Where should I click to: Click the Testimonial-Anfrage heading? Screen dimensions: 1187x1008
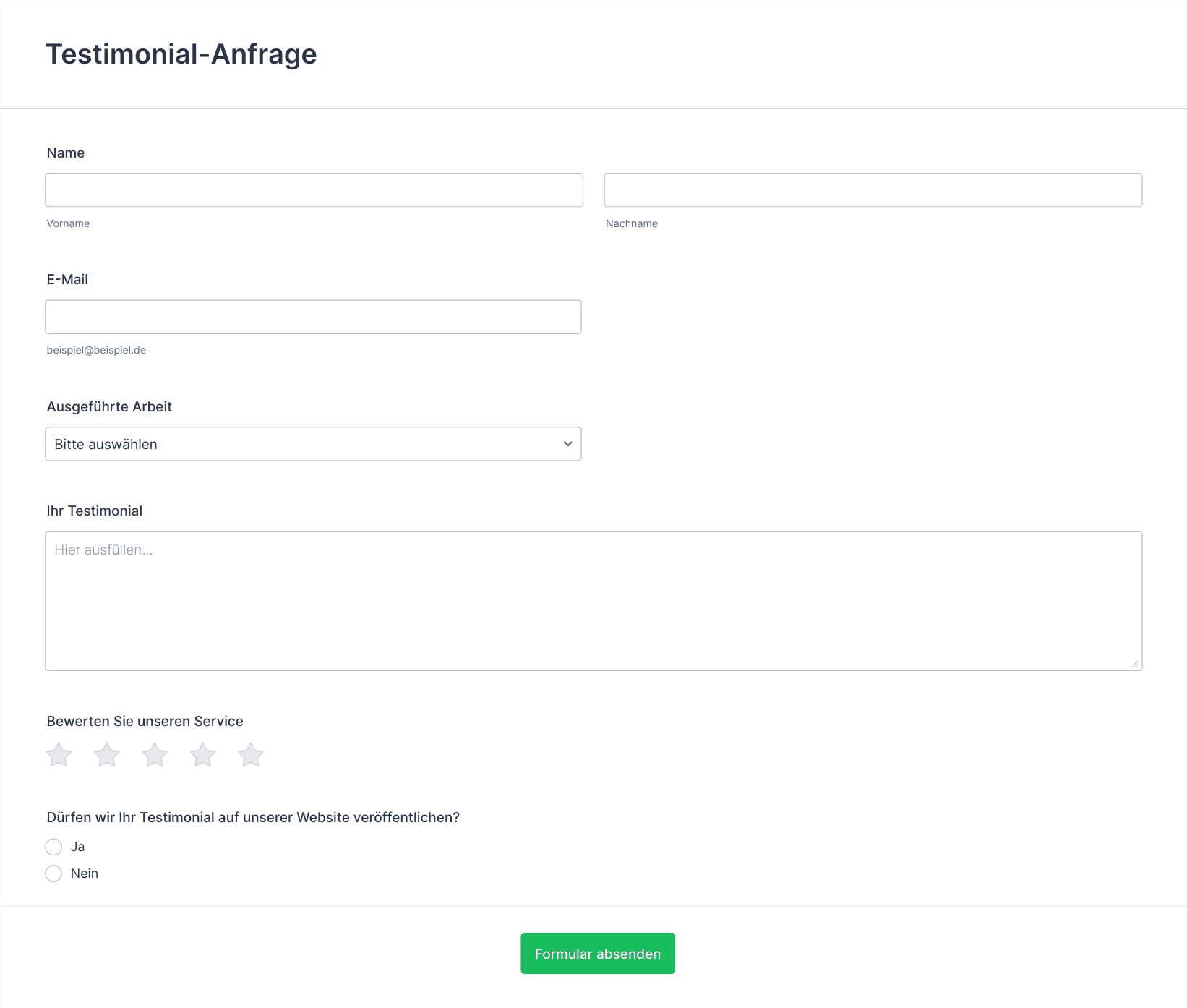point(181,54)
